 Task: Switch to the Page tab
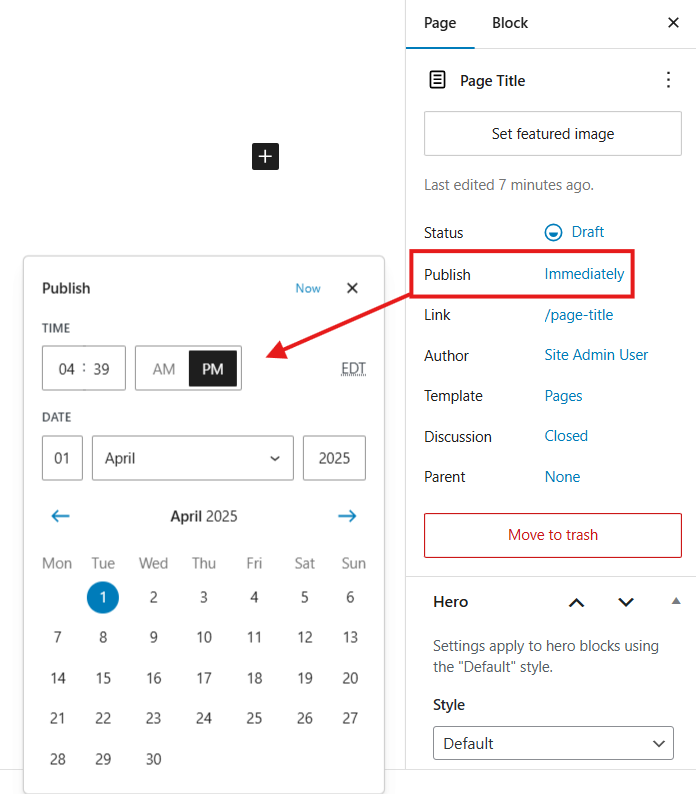click(440, 23)
